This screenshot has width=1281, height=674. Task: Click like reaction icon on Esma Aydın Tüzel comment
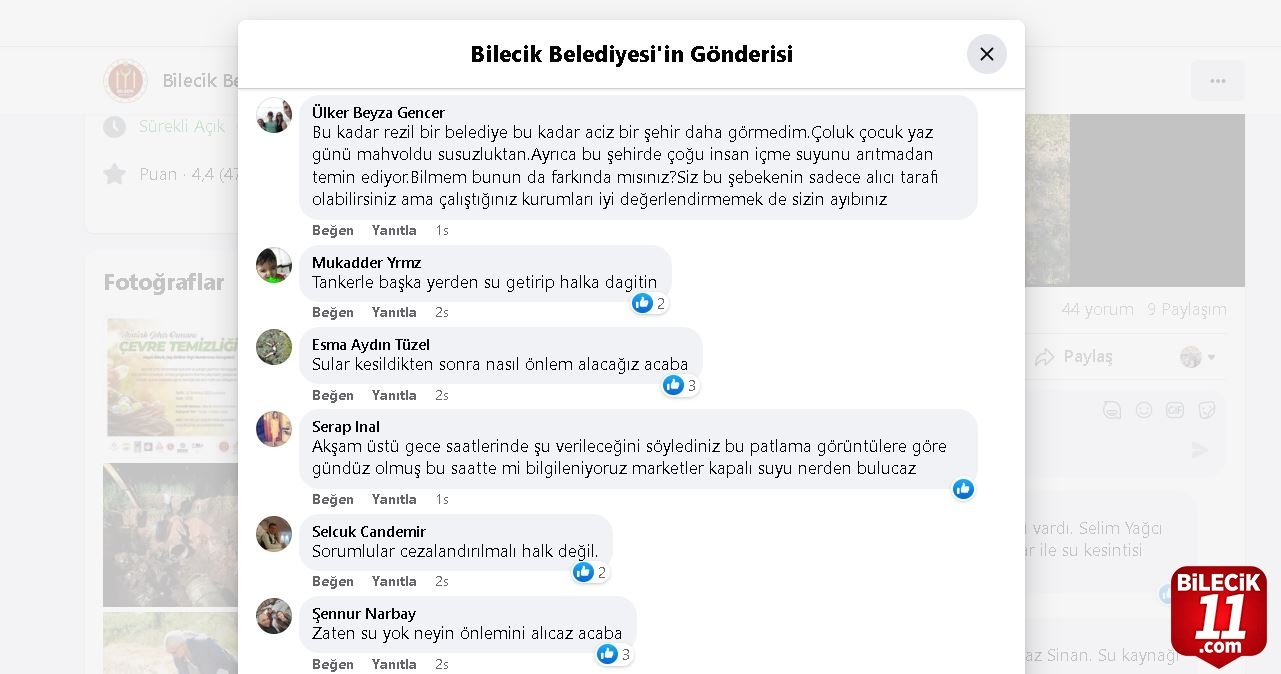(x=674, y=385)
